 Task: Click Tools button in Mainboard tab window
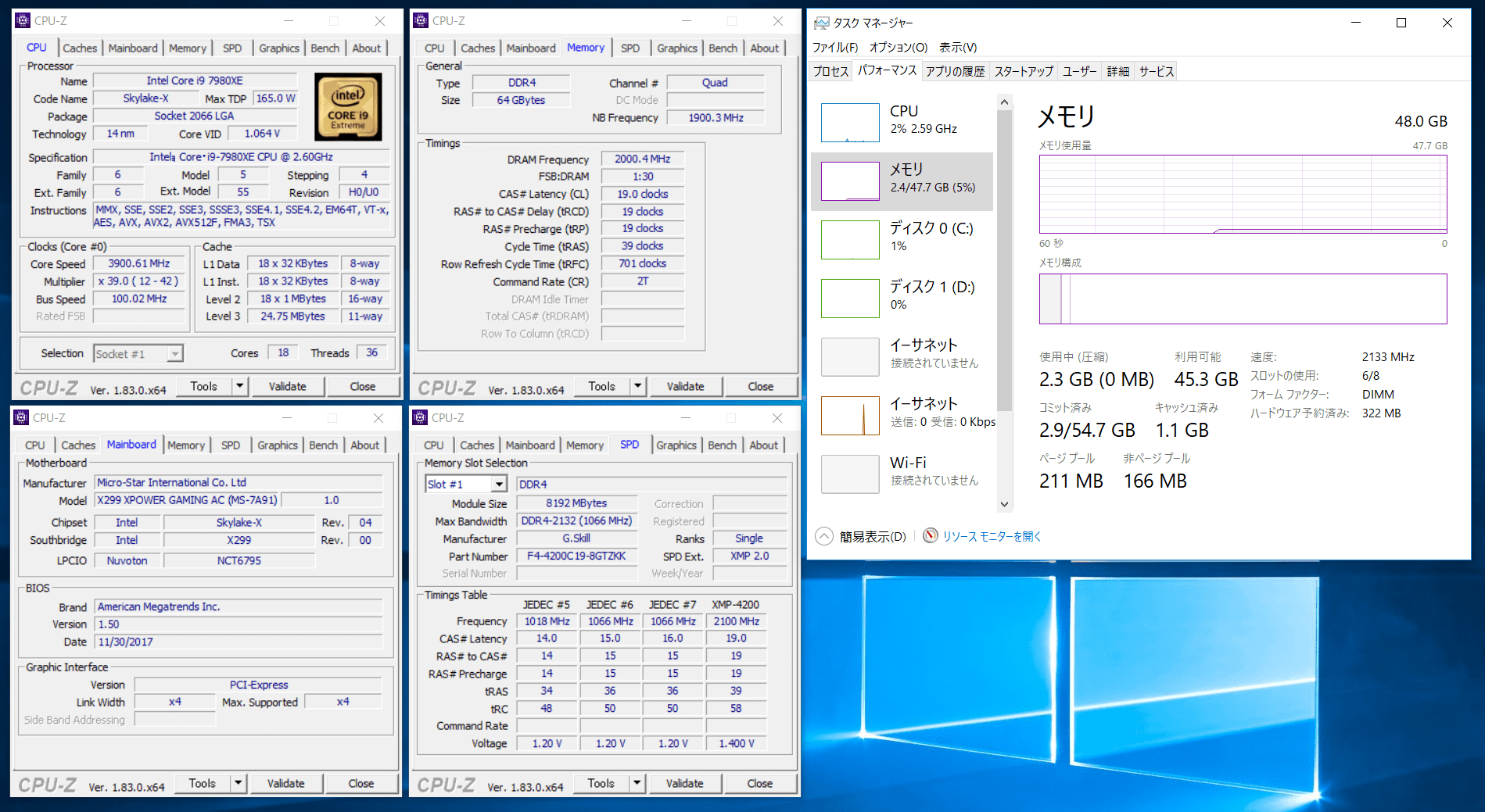coord(202,783)
